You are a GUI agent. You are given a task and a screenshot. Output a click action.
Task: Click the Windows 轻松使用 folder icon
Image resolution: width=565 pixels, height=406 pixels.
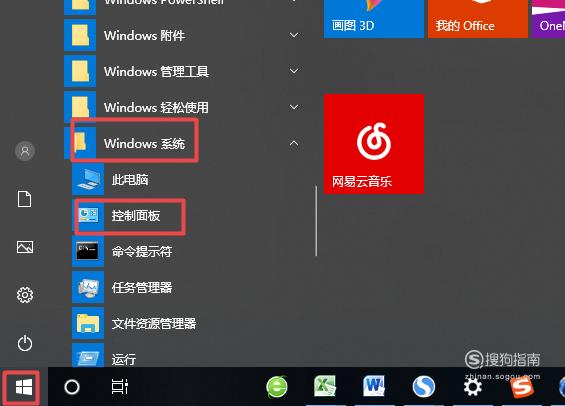pos(80,107)
